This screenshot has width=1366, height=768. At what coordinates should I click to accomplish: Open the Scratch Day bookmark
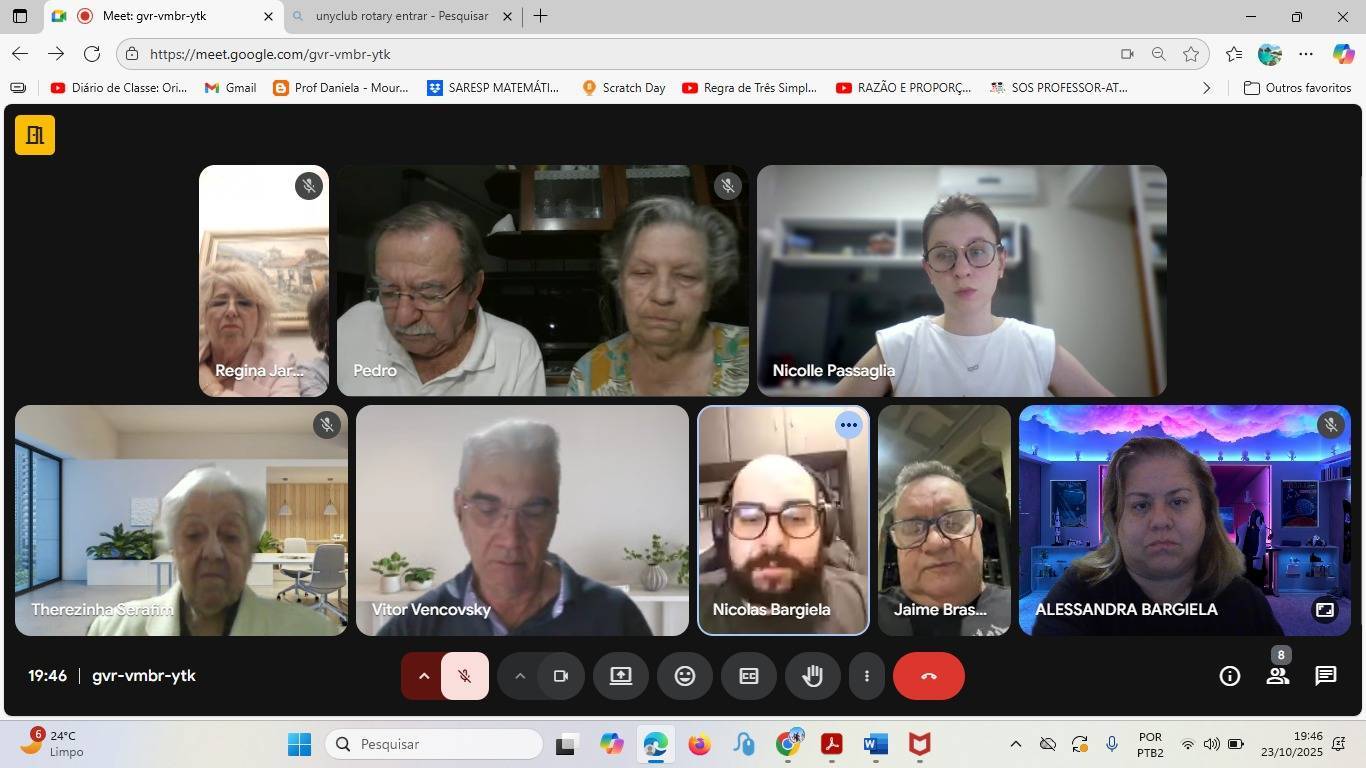623,88
